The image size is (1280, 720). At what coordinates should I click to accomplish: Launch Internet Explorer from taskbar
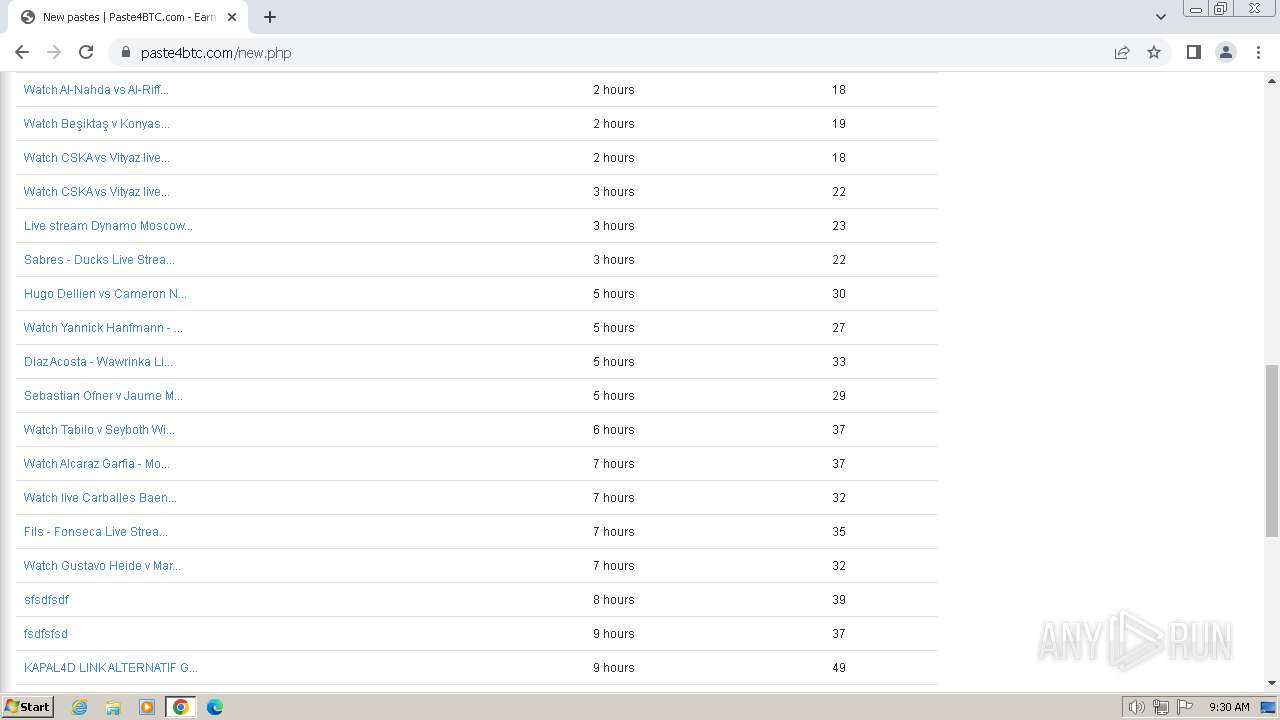[x=80, y=707]
